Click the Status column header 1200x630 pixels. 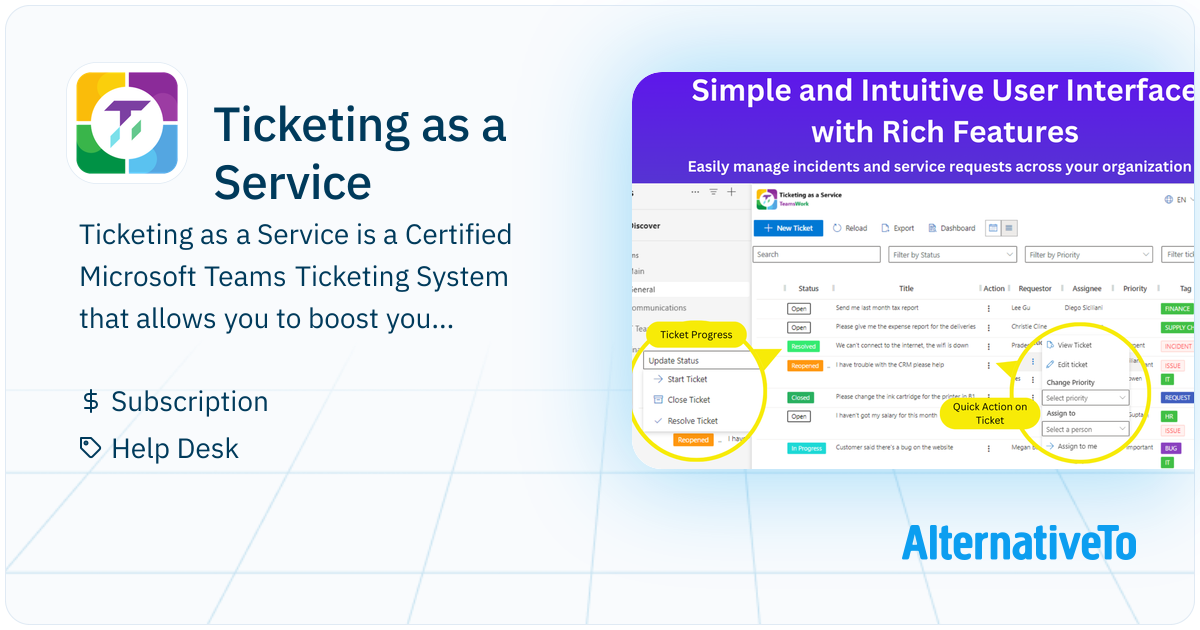pyautogui.click(x=808, y=289)
